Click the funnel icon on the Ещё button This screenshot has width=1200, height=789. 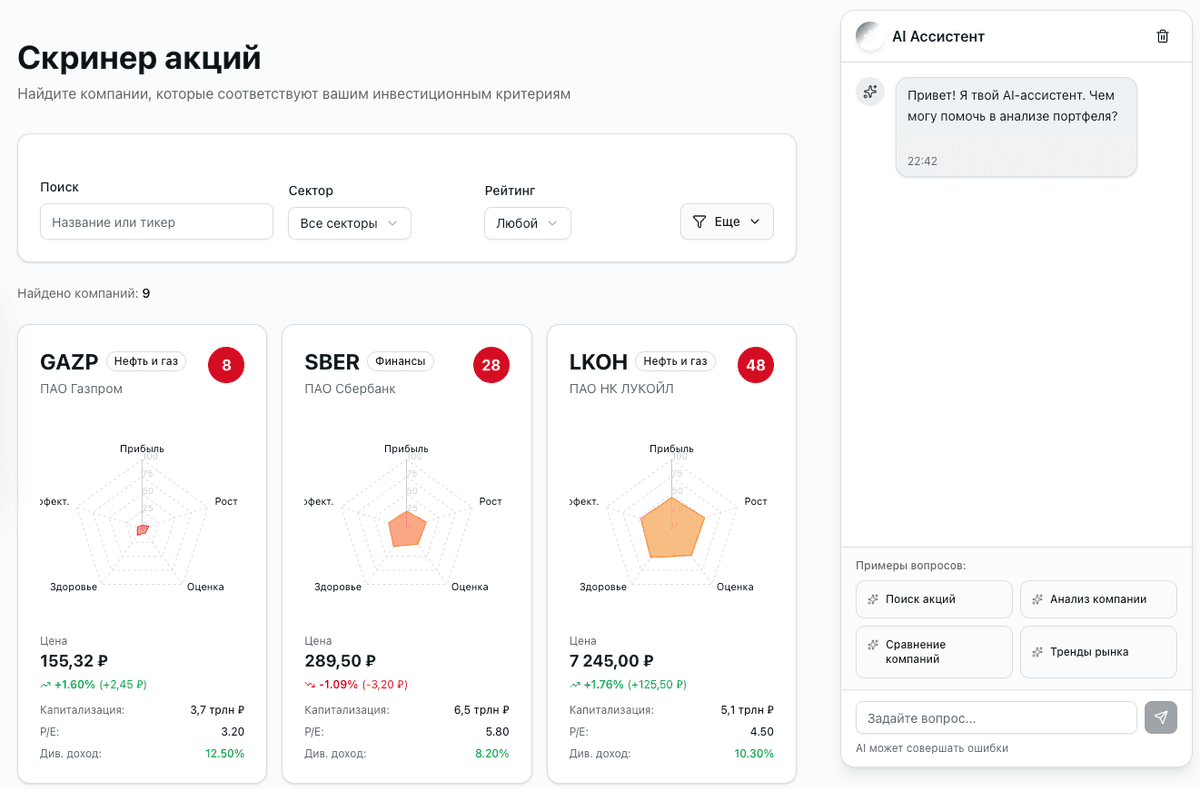[700, 221]
